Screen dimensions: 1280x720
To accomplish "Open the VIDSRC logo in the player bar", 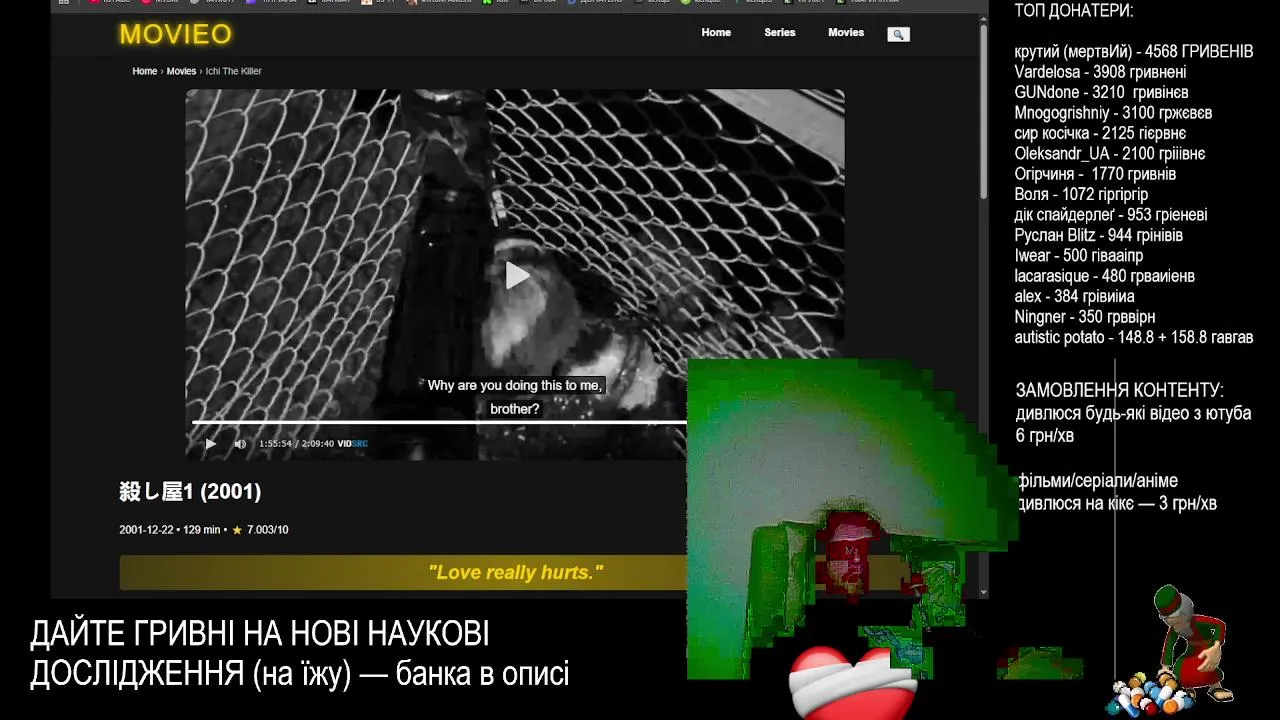I will 353,444.
